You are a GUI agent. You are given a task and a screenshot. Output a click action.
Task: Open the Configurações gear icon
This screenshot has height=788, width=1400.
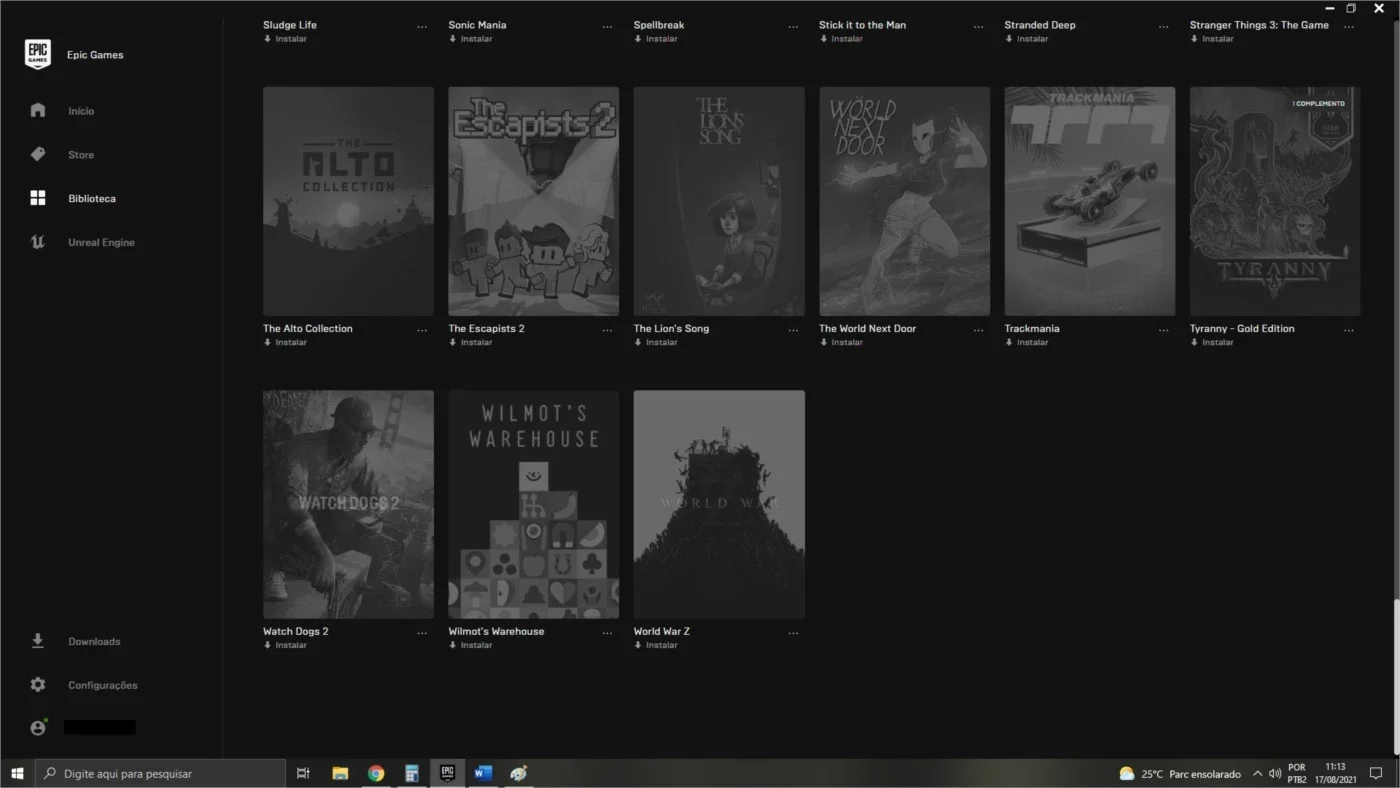(38, 685)
